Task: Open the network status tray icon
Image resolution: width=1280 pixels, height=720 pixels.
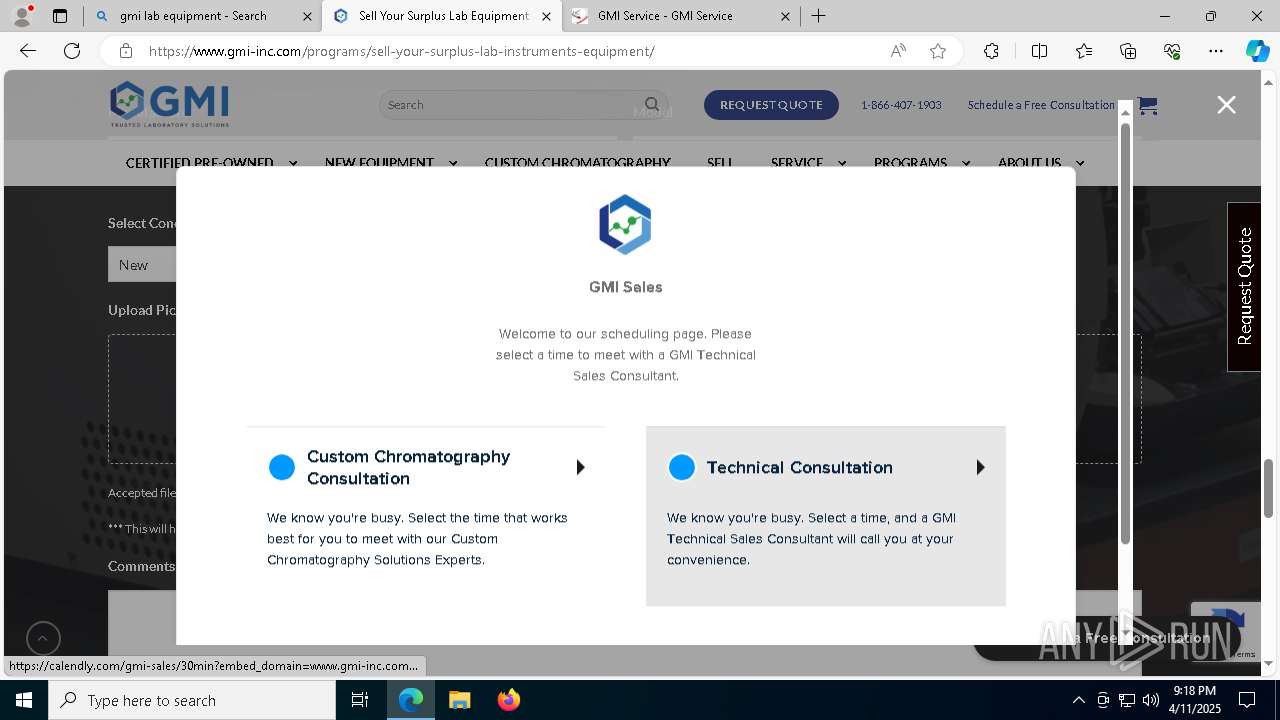Action: click(1127, 700)
